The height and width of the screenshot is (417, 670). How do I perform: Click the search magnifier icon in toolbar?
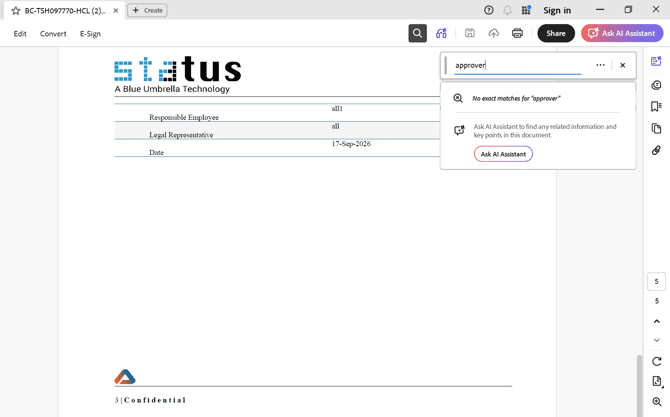pyautogui.click(x=417, y=33)
